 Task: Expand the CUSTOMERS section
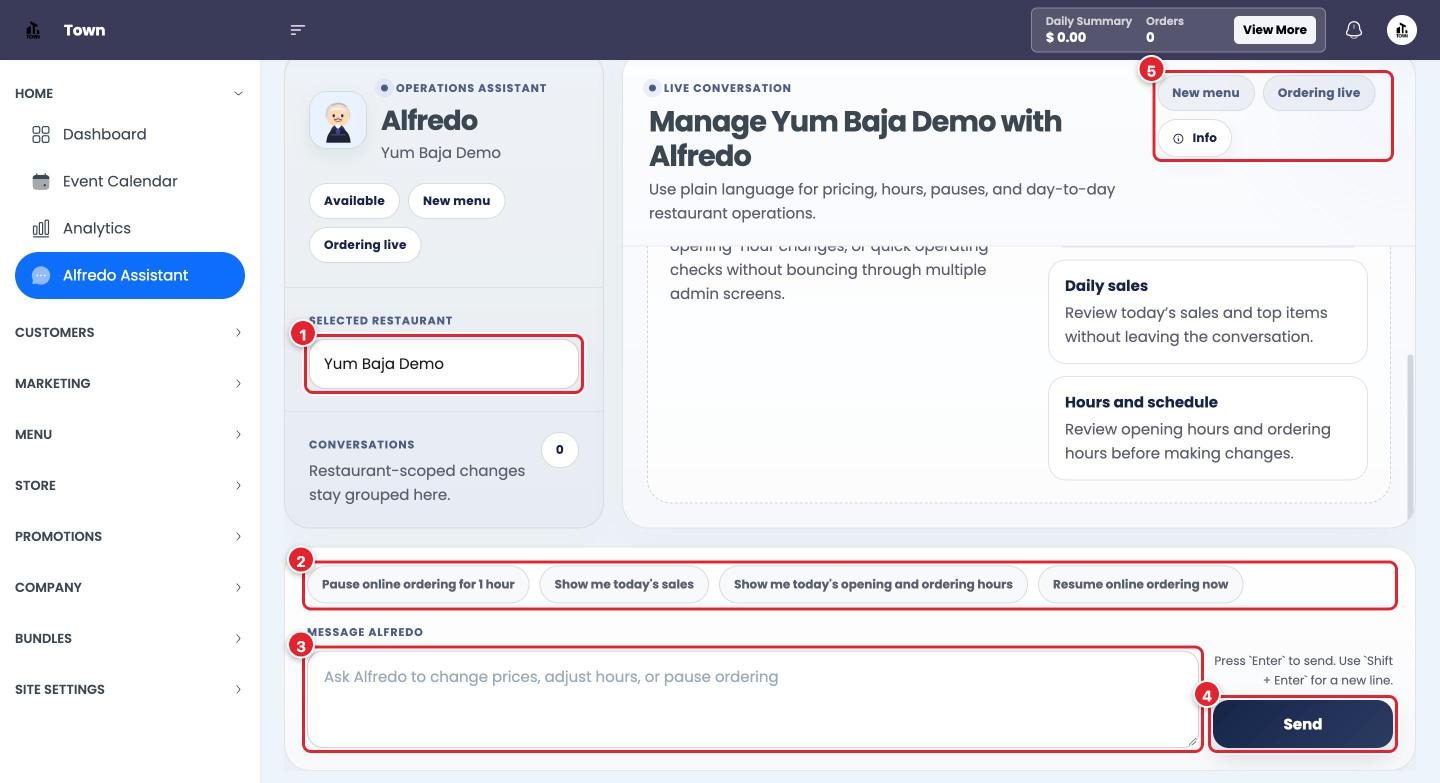coord(130,332)
